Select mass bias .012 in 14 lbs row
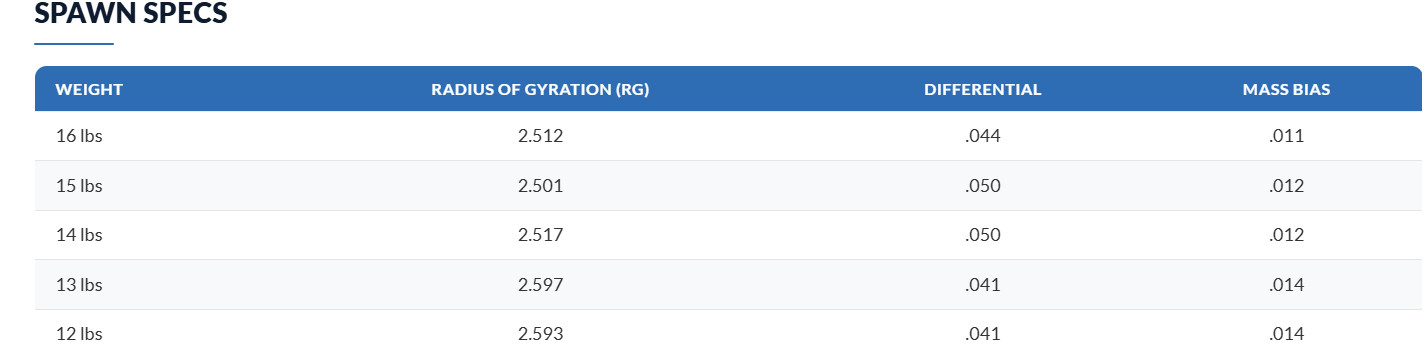Screen dimensions: 1427x360 tap(1286, 235)
